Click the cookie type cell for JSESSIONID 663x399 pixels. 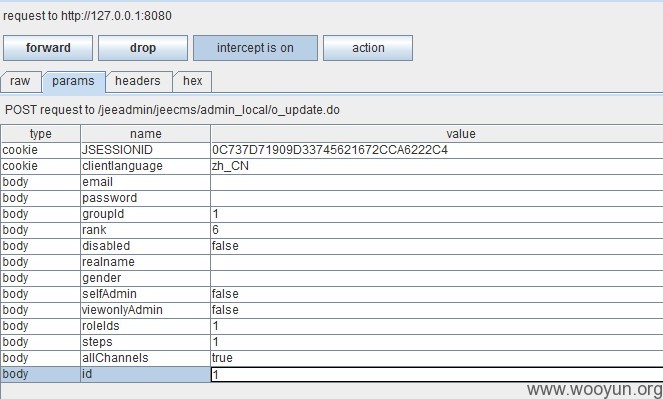point(41,150)
